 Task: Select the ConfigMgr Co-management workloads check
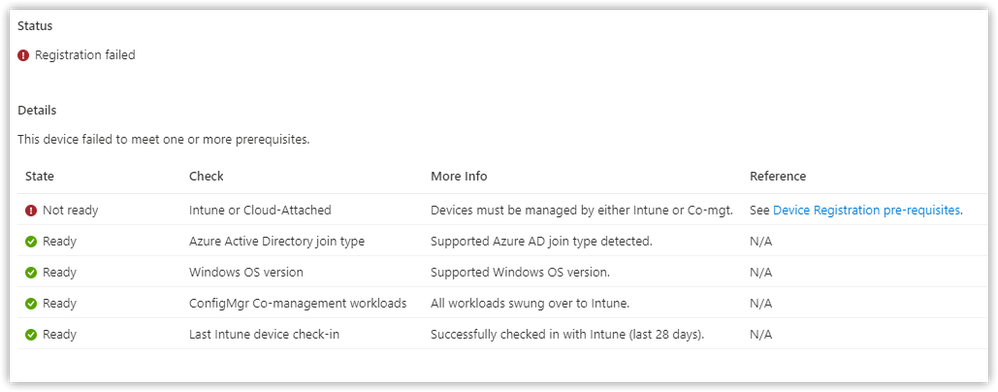click(x=298, y=304)
